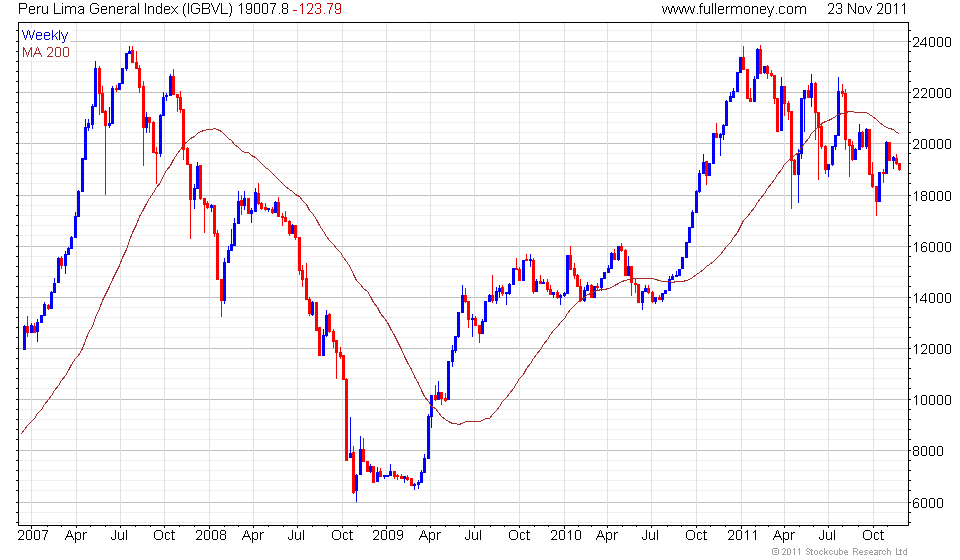Select the Jul label after 2011

(x=827, y=536)
